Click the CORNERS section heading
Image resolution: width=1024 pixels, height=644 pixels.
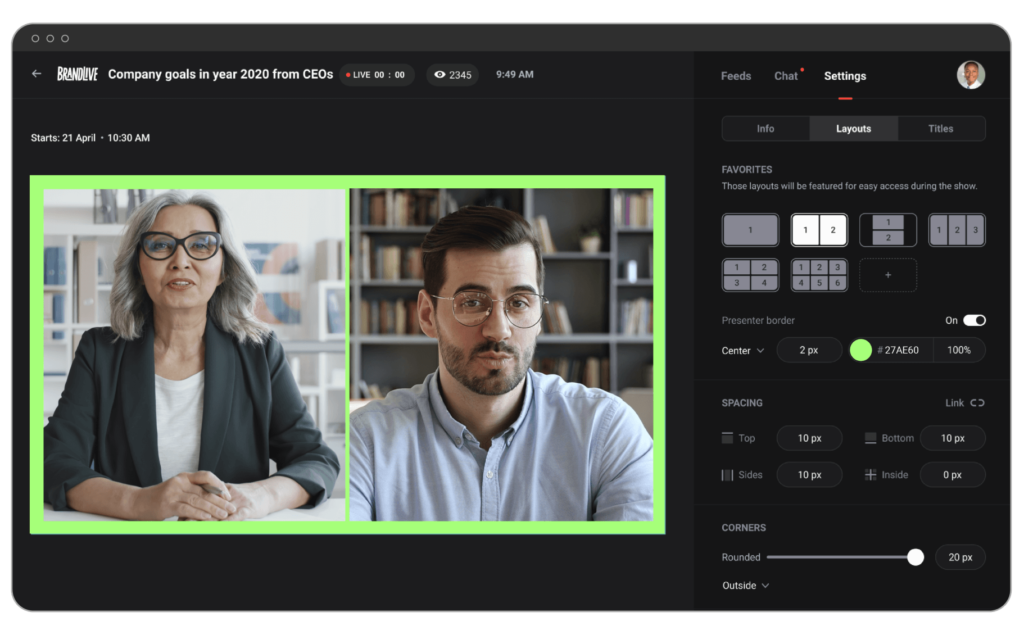click(744, 528)
